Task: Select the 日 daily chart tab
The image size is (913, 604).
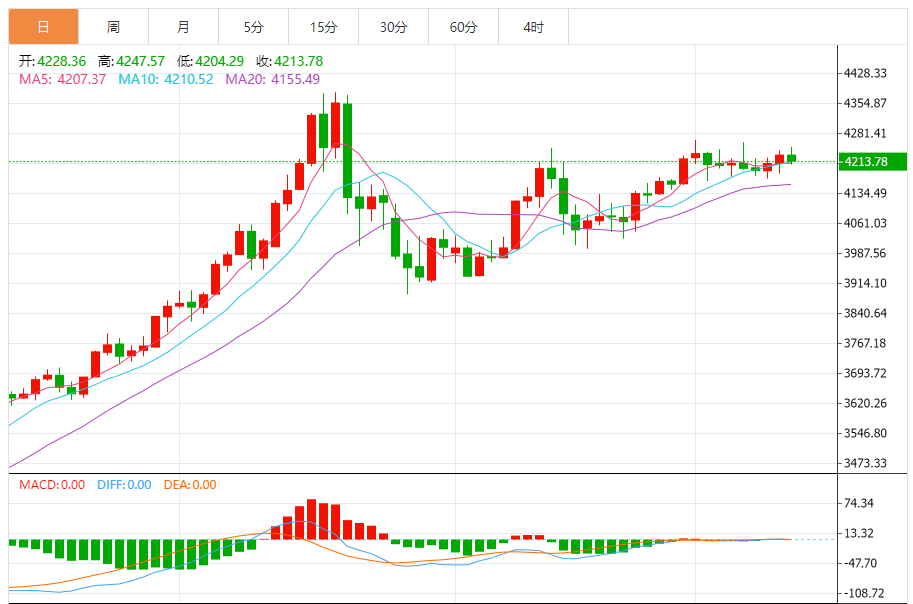Action: (x=43, y=27)
